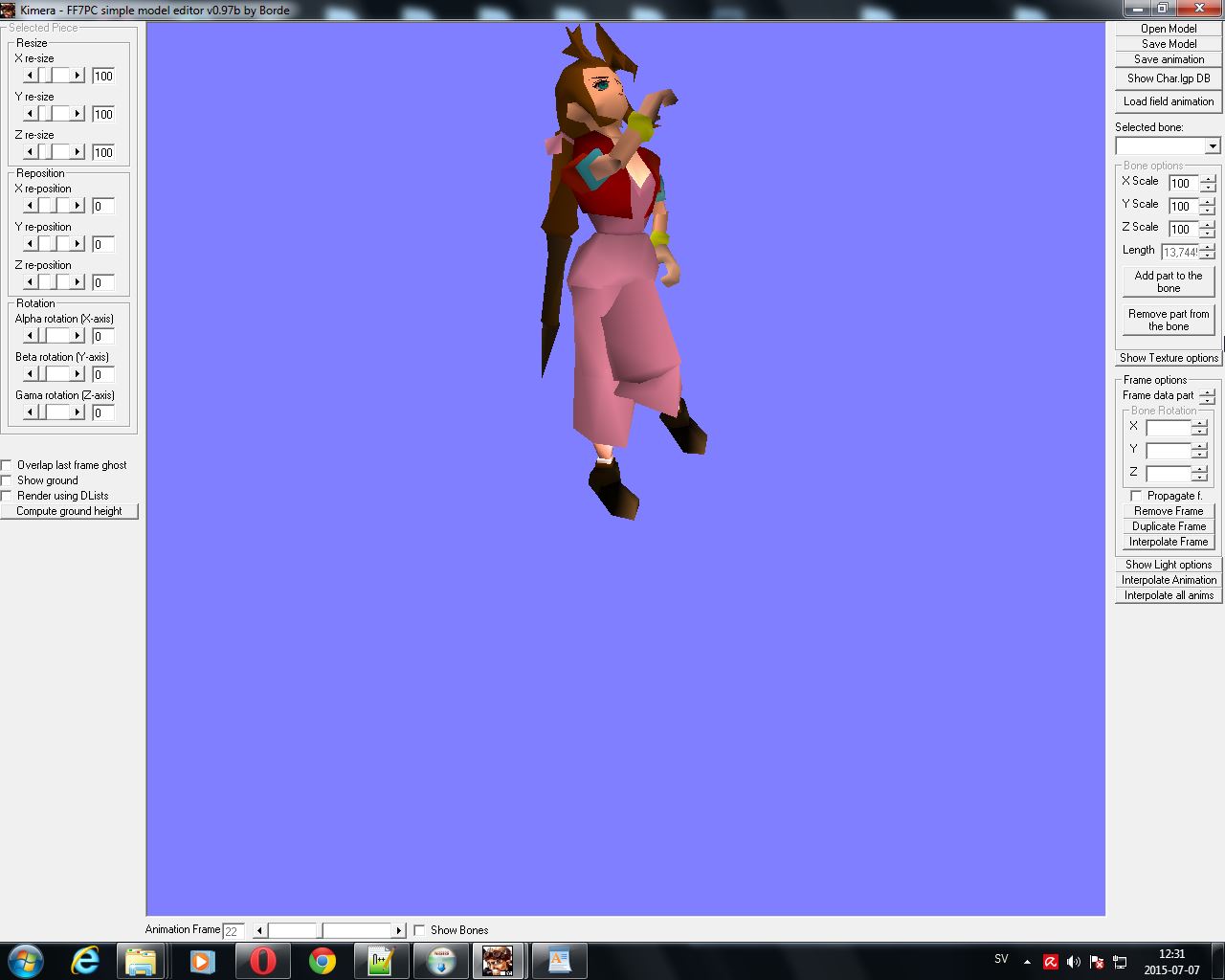Toggle the Show Bones checkbox
Viewport: 1225px width, 980px height.
coord(419,930)
